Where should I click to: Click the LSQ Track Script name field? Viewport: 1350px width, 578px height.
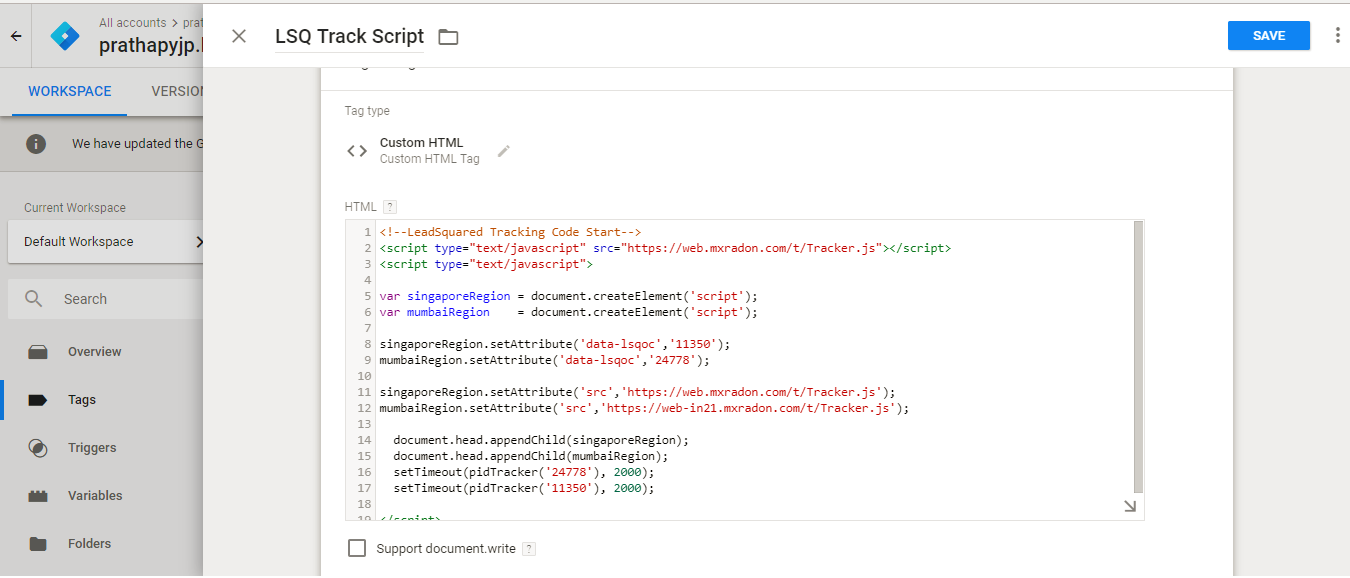349,37
